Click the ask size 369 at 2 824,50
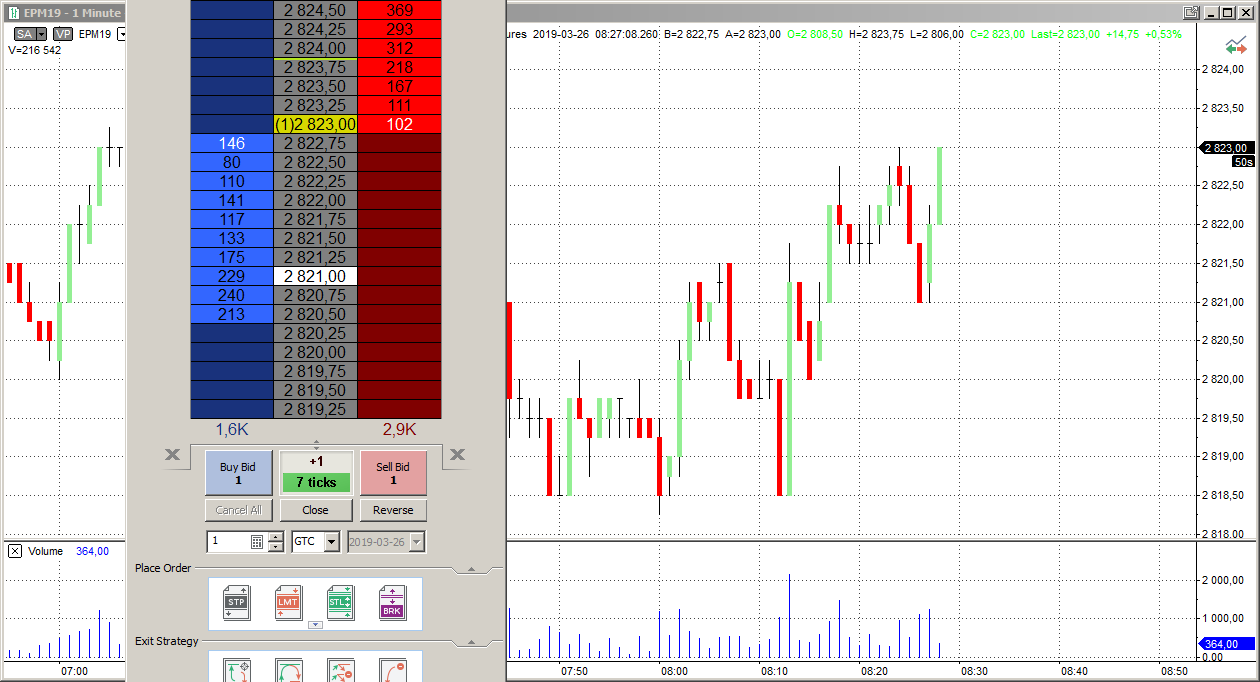1260x682 pixels. tap(400, 10)
